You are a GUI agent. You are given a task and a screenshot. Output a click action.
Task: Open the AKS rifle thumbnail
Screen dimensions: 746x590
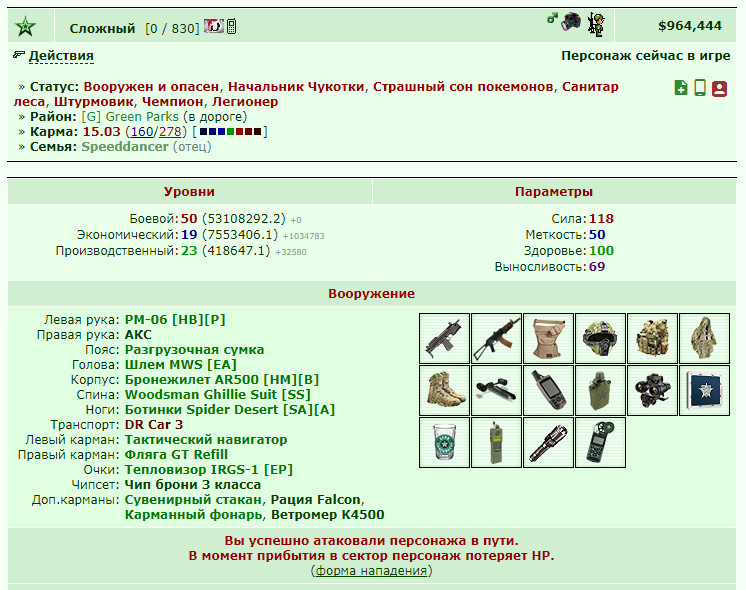pyautogui.click(x=496, y=338)
